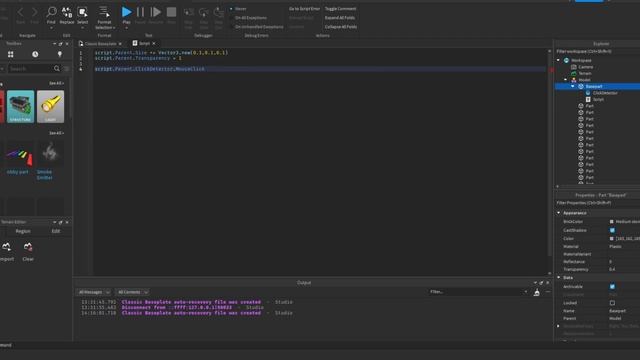Open the Toolbox marketplace grid tab

(11, 54)
